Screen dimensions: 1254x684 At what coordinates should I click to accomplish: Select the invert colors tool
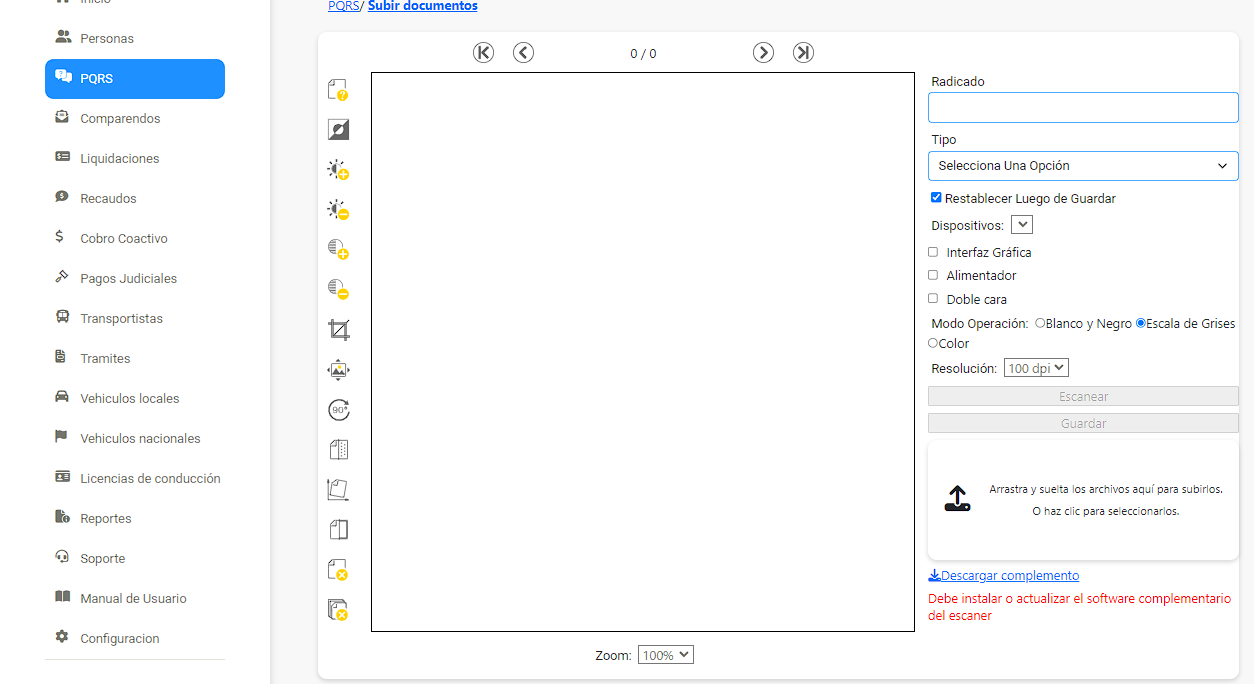[x=338, y=130]
